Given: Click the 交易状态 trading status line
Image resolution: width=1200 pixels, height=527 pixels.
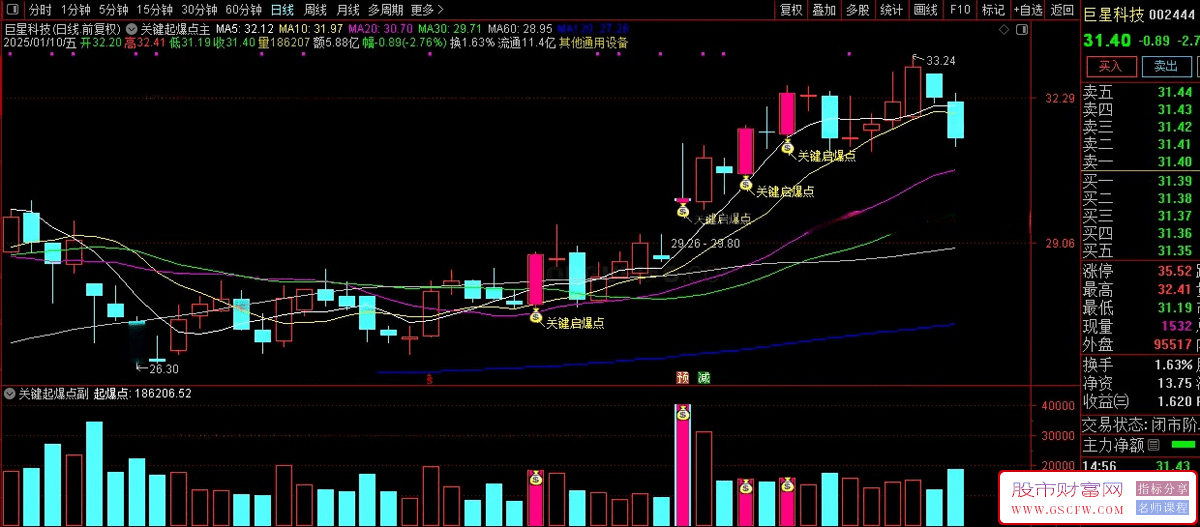Looking at the screenshot, I should click(1140, 424).
